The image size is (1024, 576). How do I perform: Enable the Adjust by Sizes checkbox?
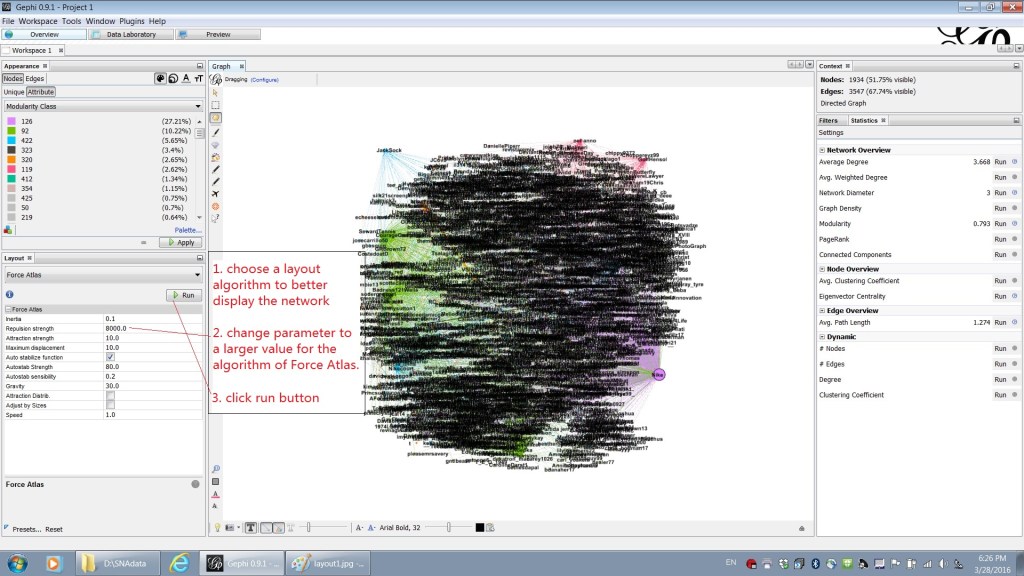pyautogui.click(x=110, y=405)
